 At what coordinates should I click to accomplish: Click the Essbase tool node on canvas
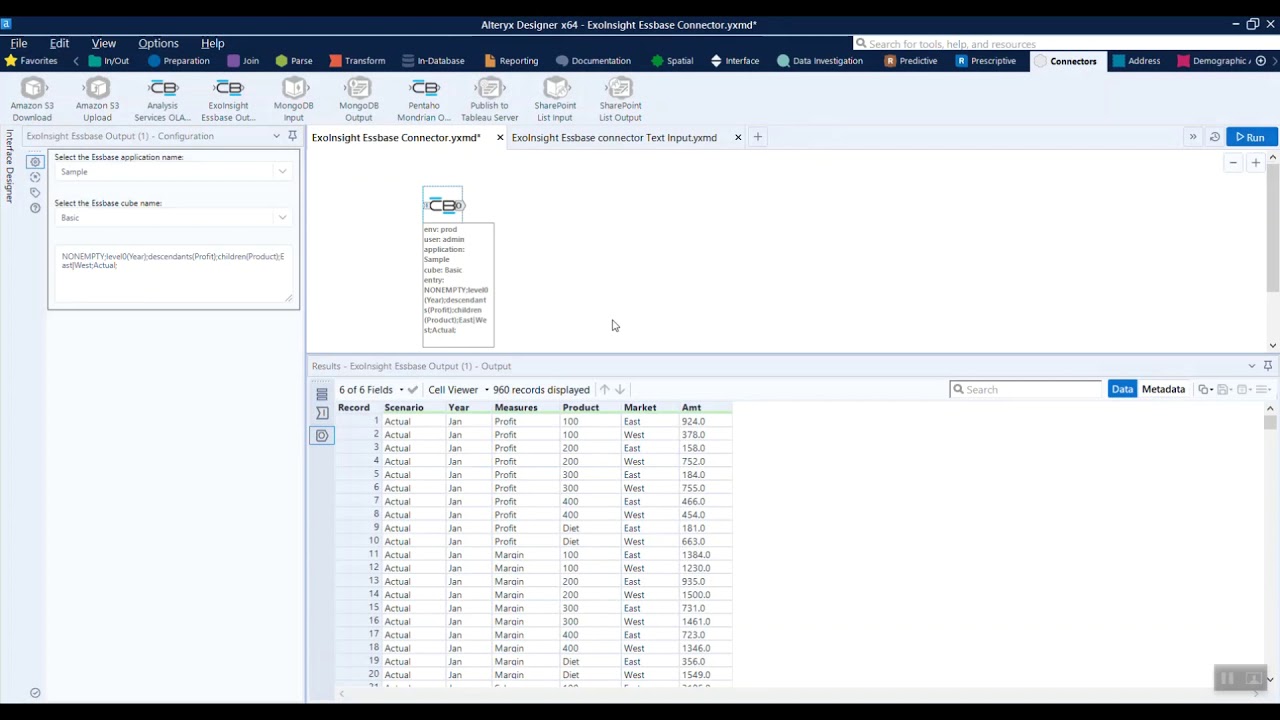443,205
